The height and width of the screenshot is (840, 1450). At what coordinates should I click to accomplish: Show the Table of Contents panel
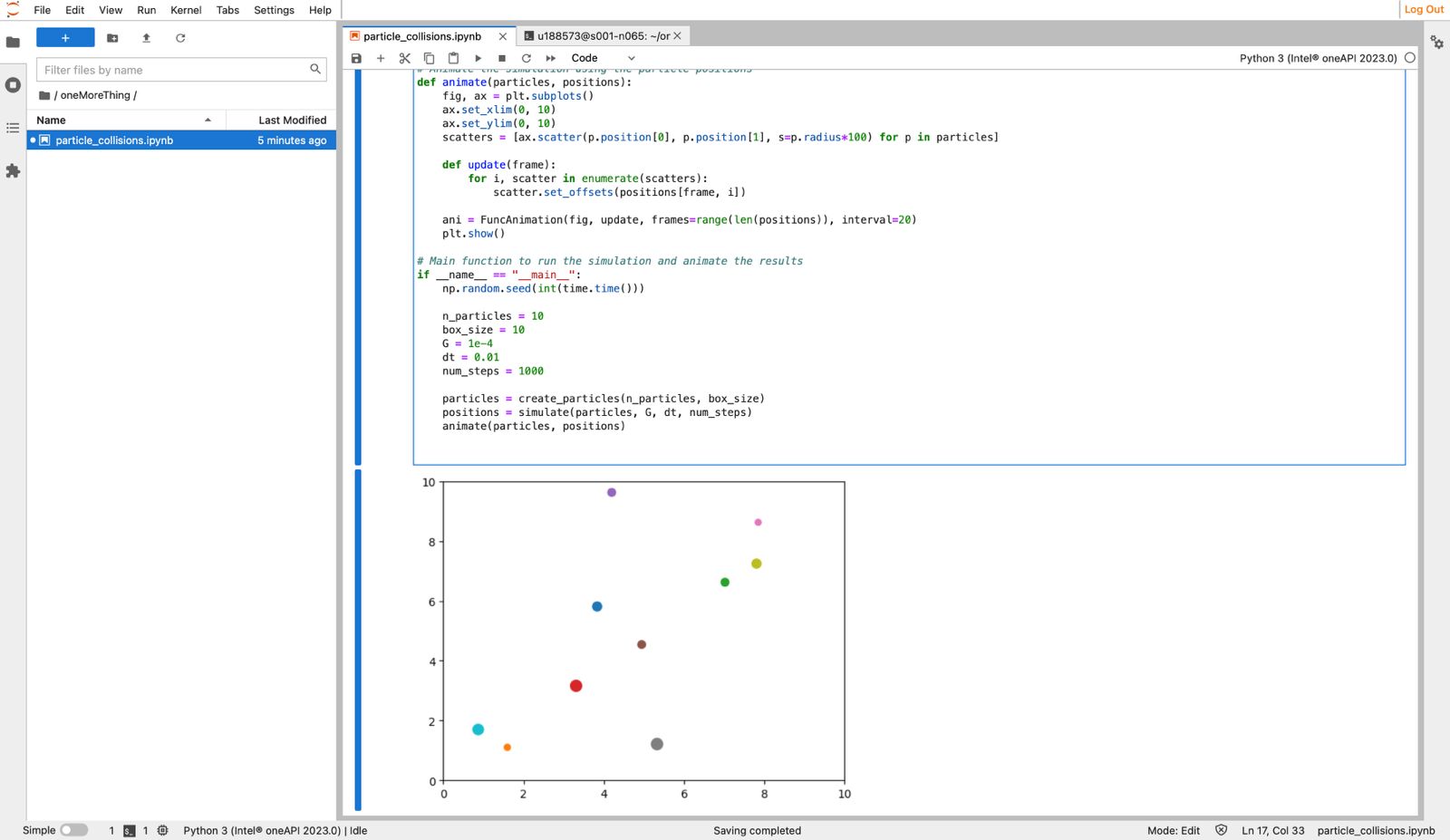click(x=13, y=128)
